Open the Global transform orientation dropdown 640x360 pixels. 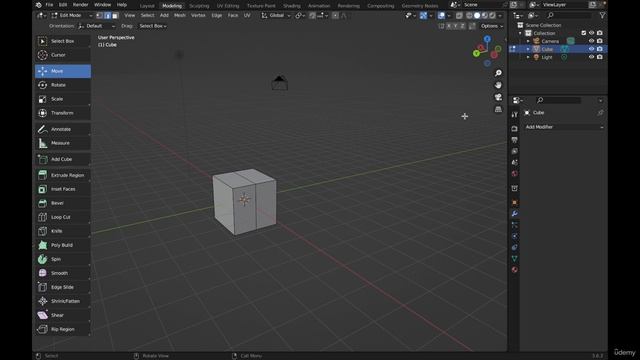(x=276, y=16)
